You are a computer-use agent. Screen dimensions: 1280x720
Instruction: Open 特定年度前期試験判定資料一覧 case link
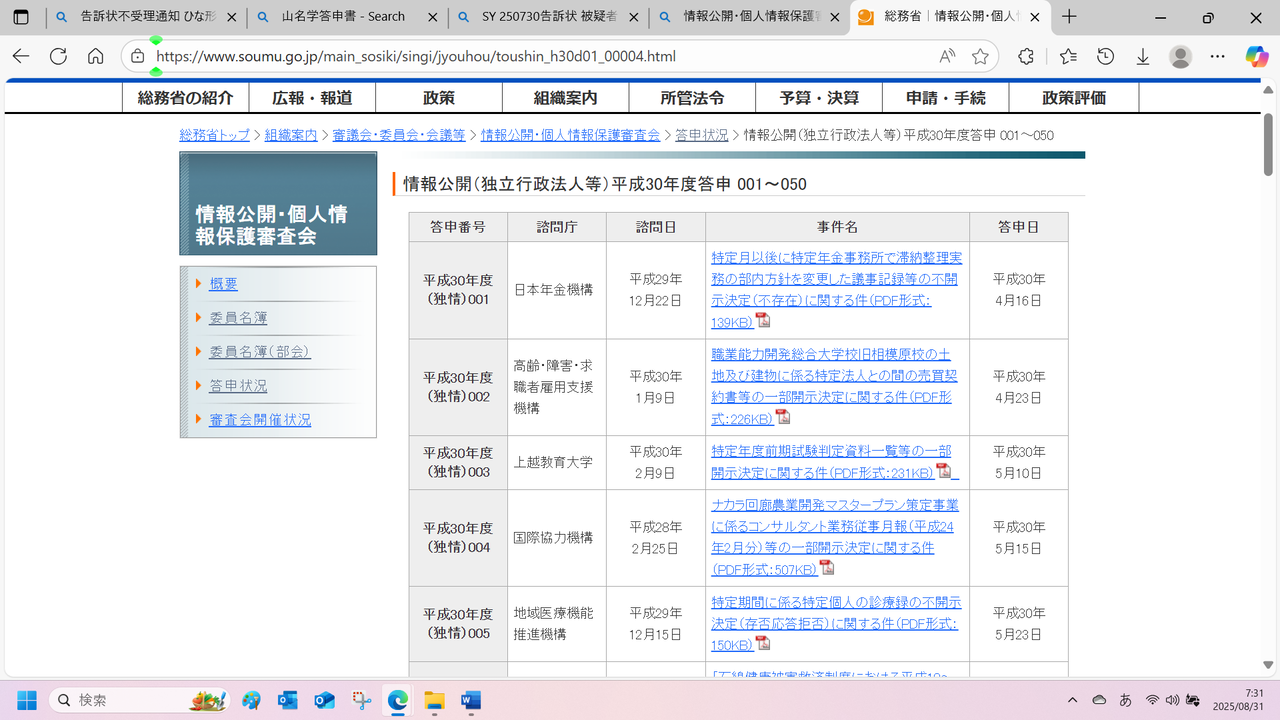coord(831,461)
